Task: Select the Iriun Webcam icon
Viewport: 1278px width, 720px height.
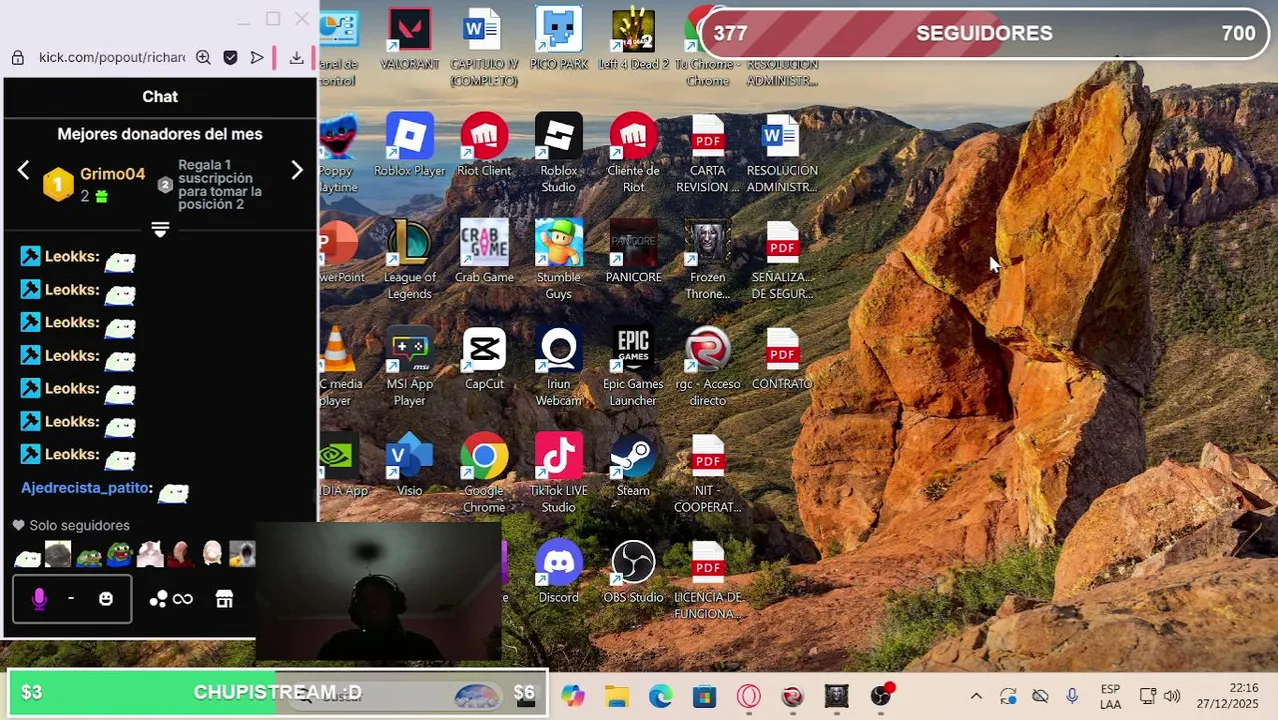Action: 558,367
